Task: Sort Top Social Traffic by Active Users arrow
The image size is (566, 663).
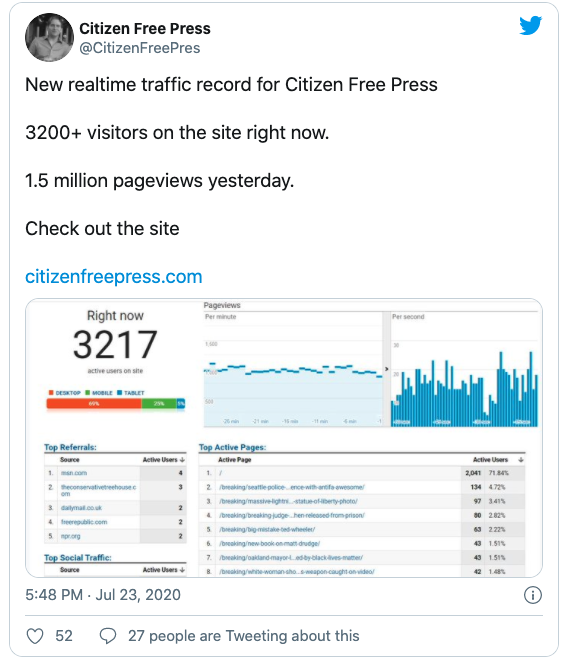Action: 183,570
